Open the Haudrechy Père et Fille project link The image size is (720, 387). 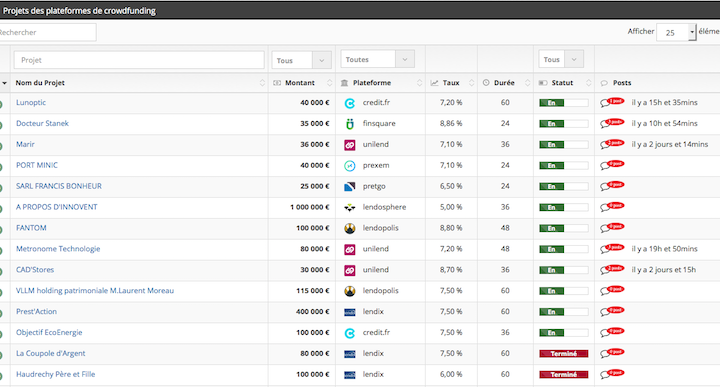click(56, 374)
